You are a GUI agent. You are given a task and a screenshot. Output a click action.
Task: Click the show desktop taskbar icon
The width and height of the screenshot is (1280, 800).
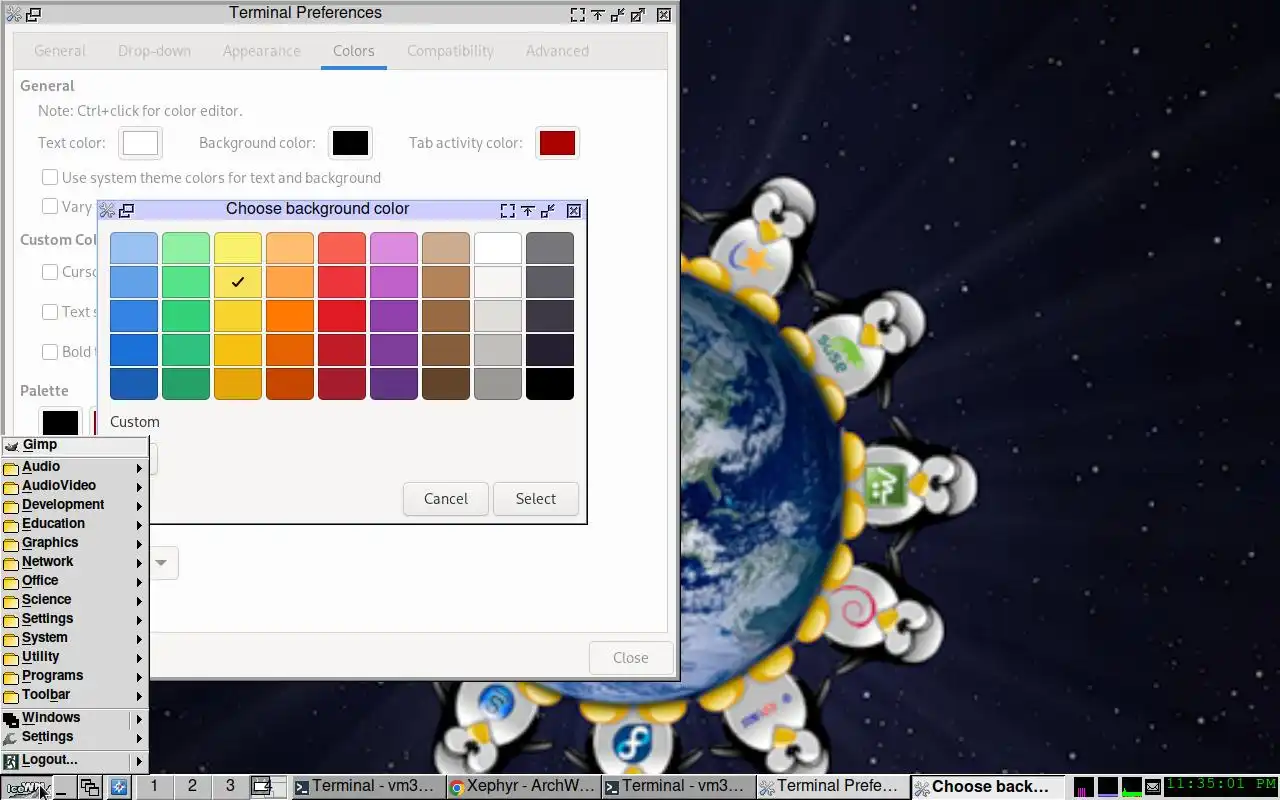[x=63, y=787]
